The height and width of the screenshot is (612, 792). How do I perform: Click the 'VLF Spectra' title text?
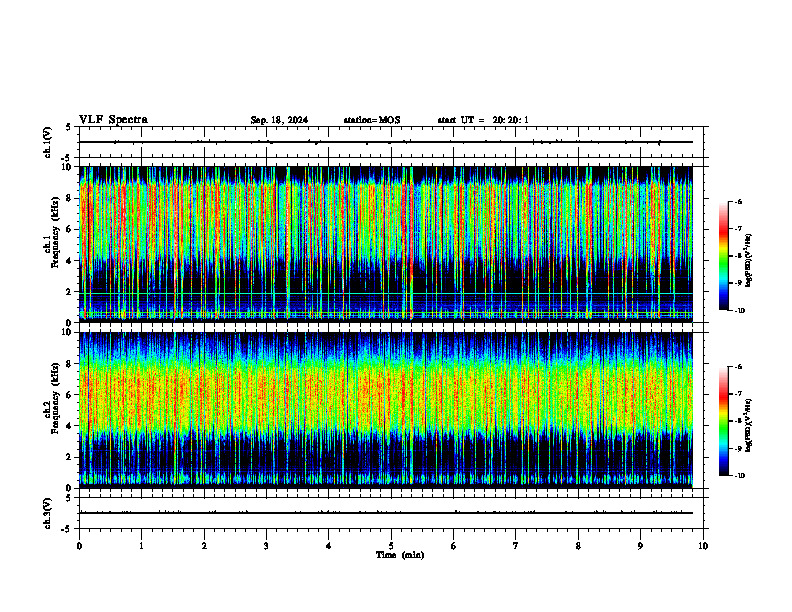point(113,120)
